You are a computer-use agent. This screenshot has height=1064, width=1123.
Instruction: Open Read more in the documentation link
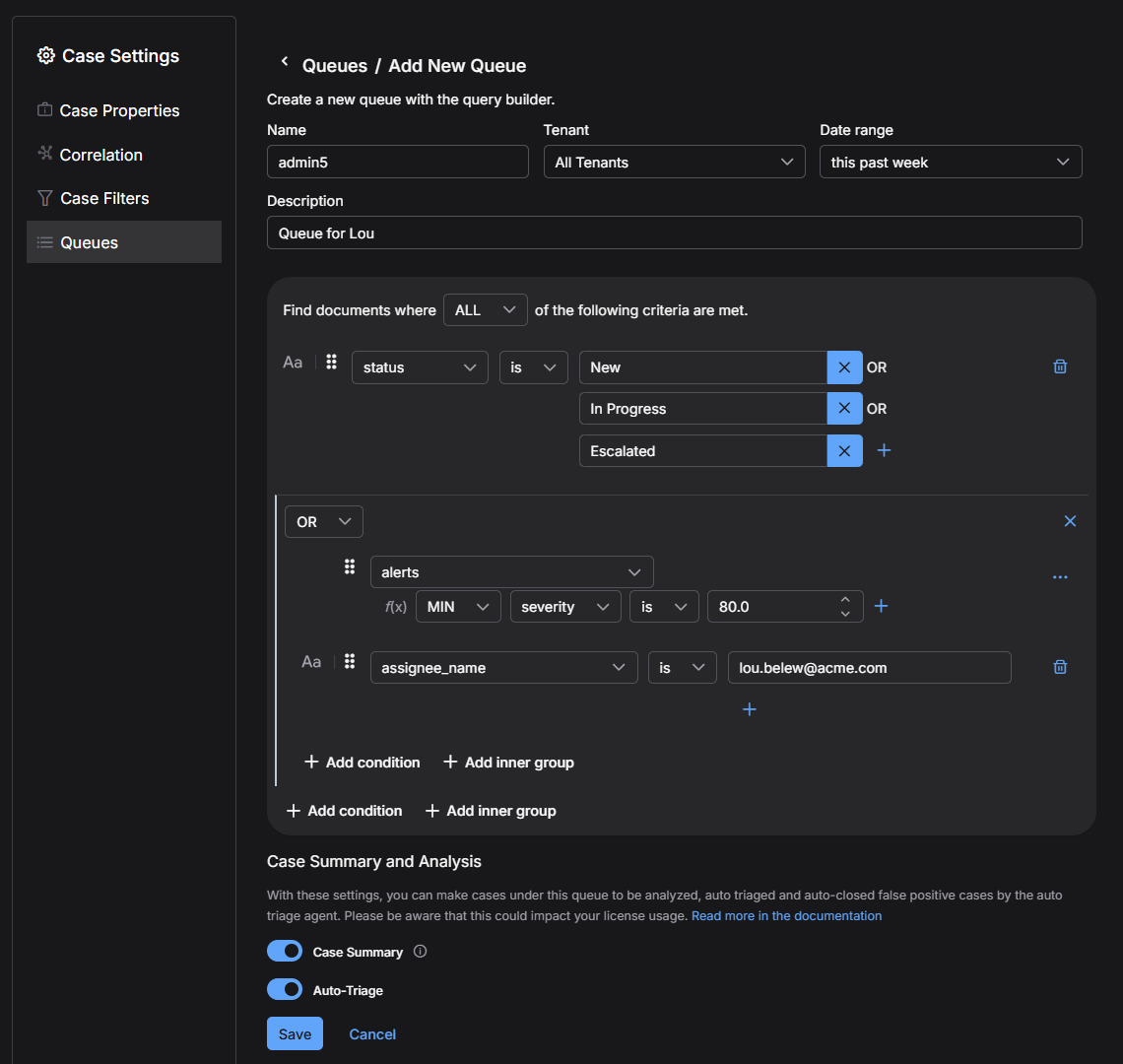(x=786, y=915)
